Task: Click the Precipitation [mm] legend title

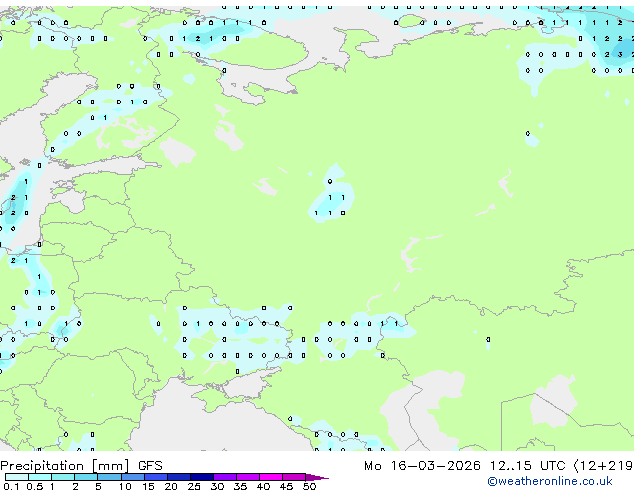Action: pos(65,465)
